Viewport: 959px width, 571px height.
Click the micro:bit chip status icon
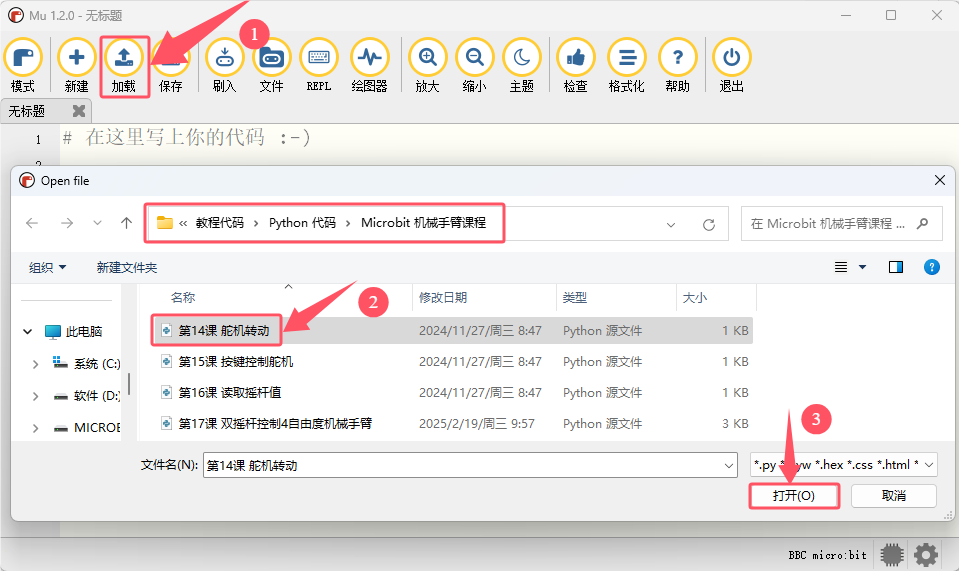click(x=892, y=555)
